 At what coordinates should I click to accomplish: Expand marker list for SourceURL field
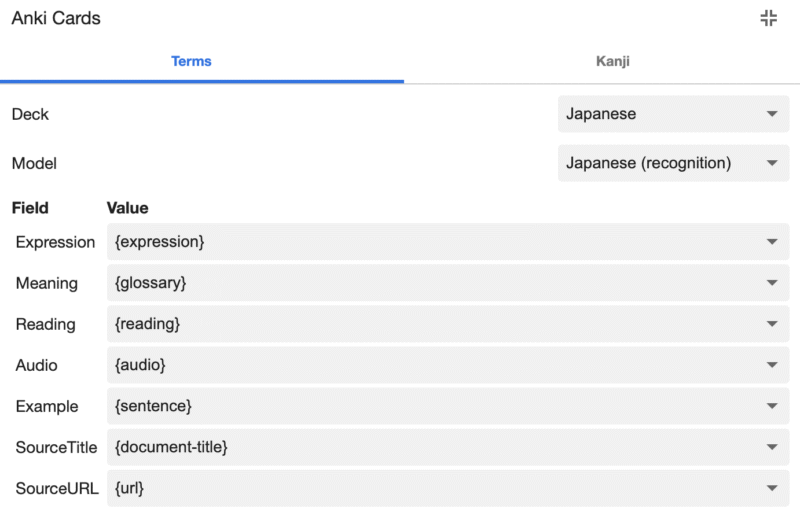pyautogui.click(x=771, y=488)
